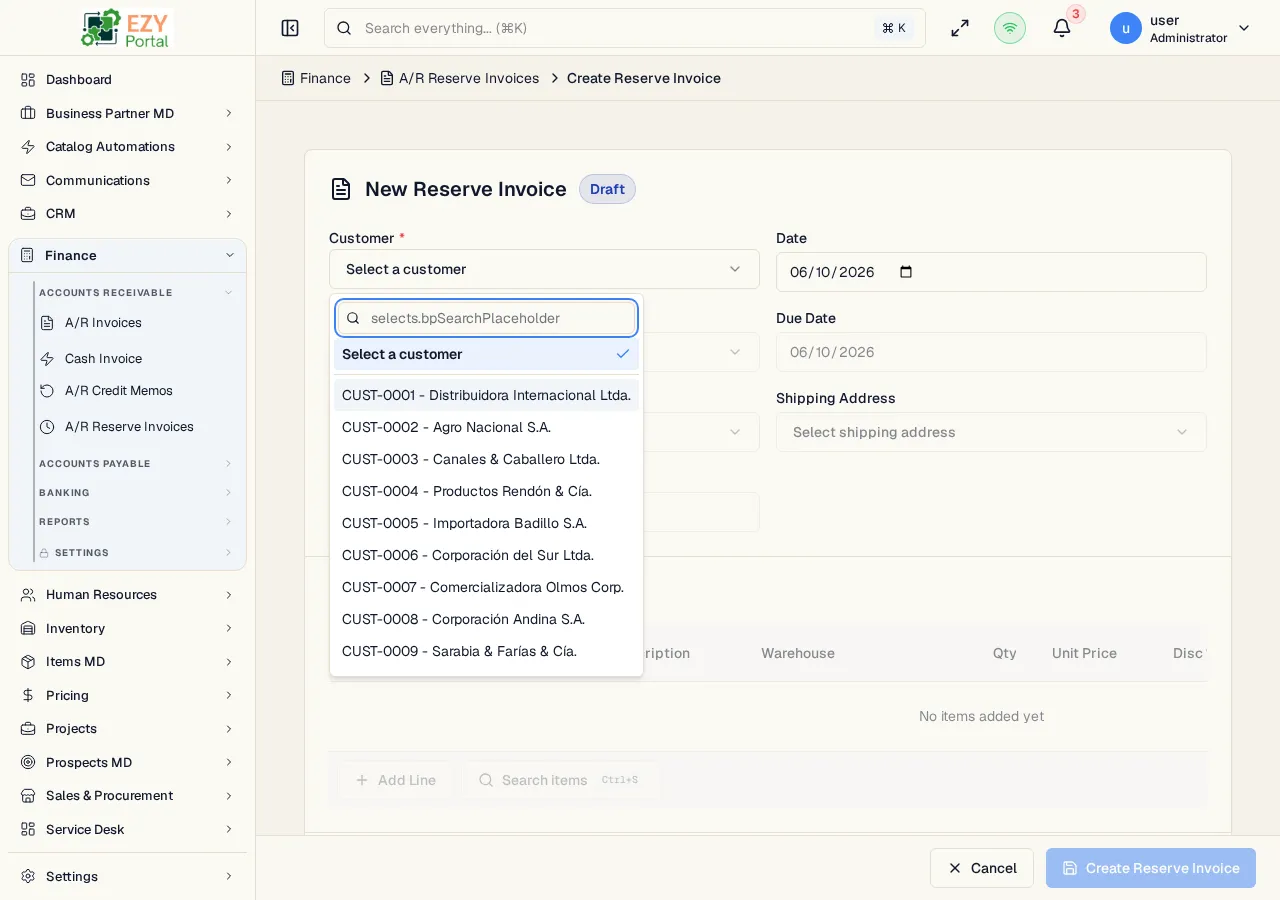Click the Business Partner MD icon
This screenshot has height=900, width=1280.
(x=28, y=113)
